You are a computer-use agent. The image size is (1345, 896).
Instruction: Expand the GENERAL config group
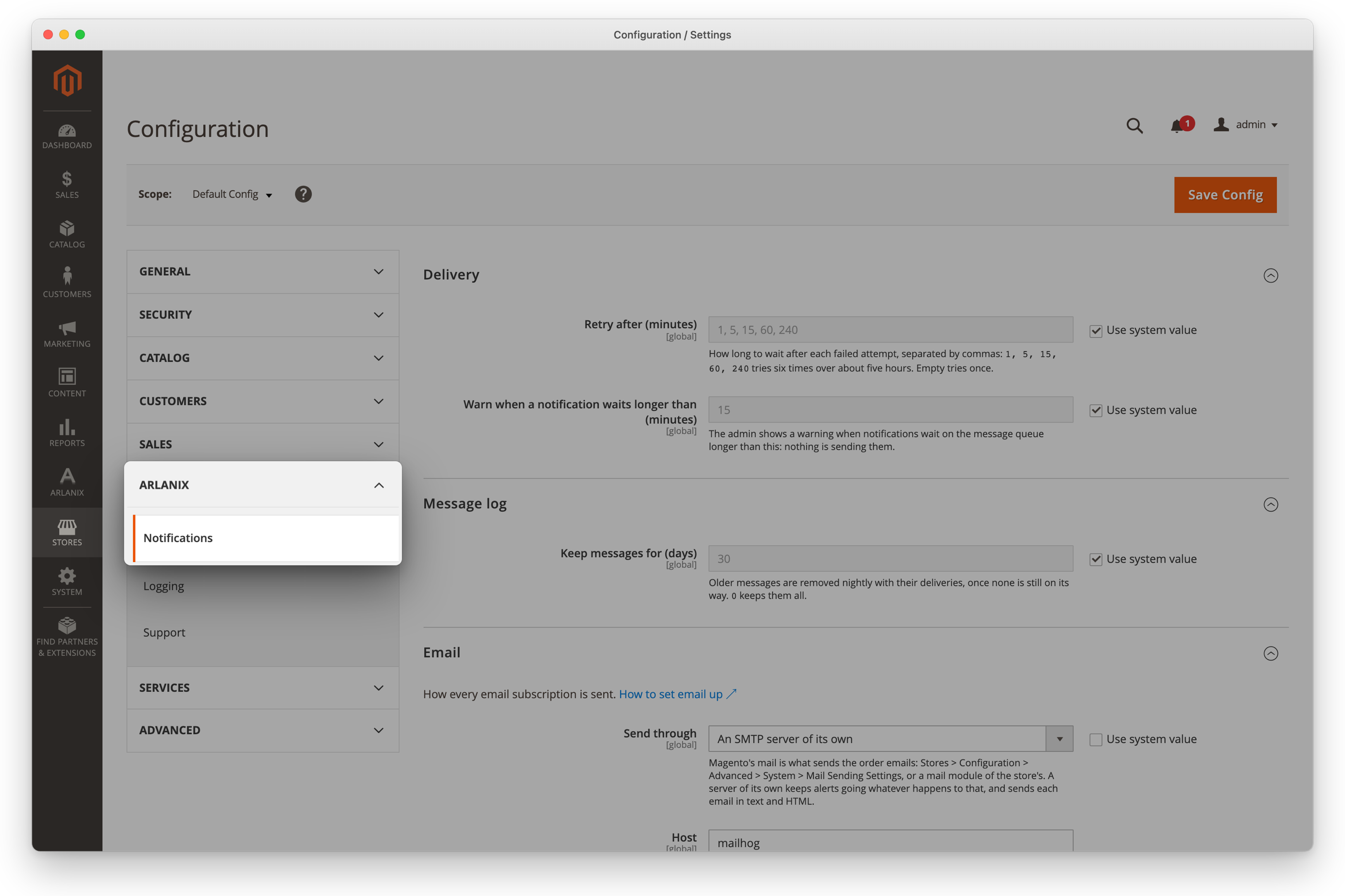tap(263, 272)
